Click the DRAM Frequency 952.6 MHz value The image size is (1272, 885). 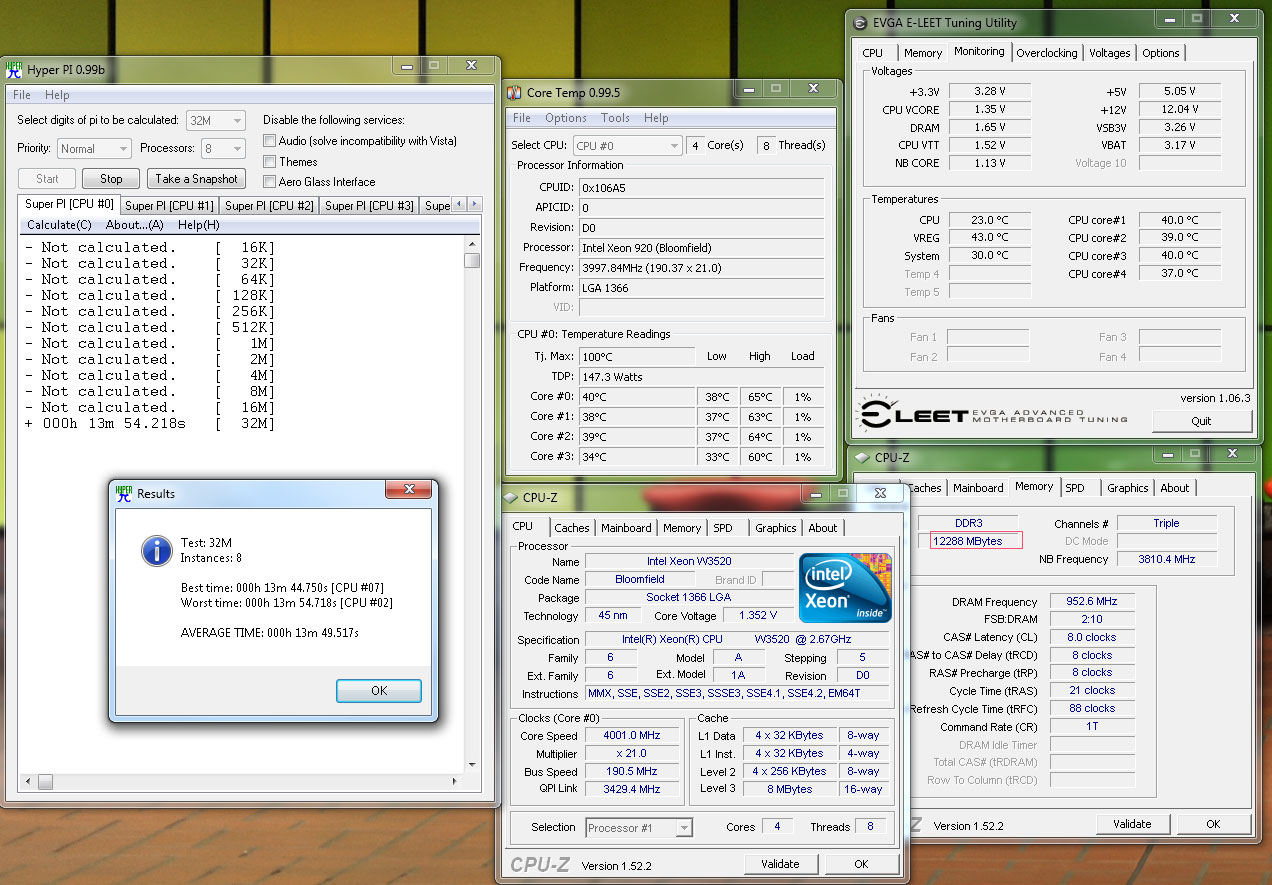(x=1093, y=602)
